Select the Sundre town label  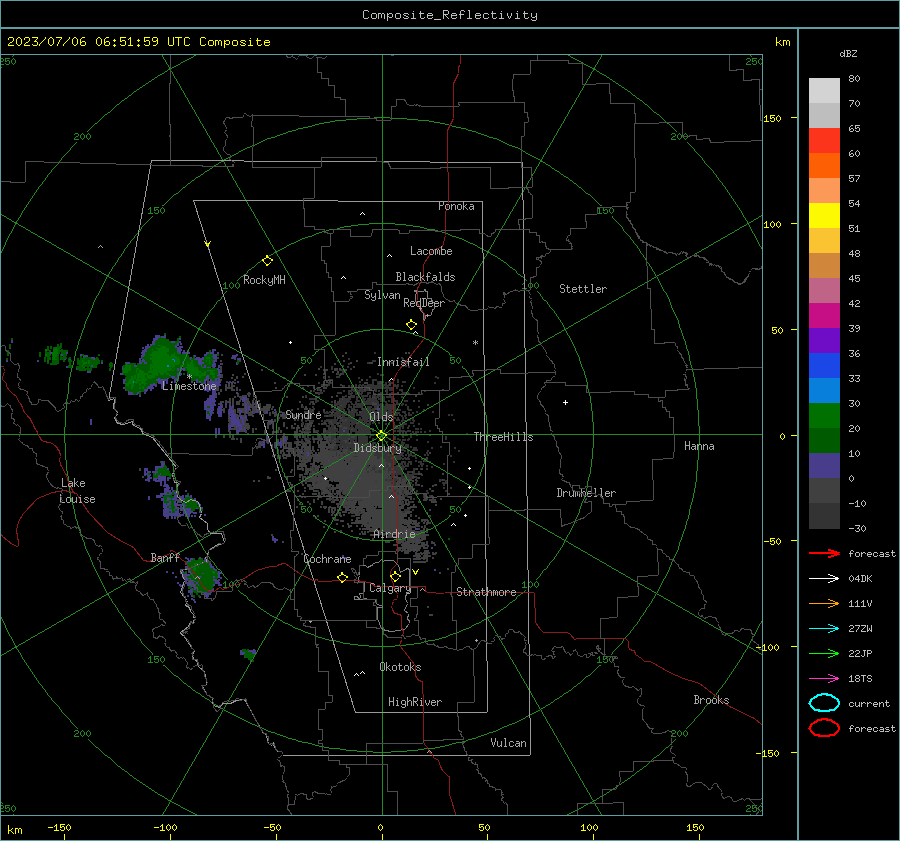click(x=303, y=415)
